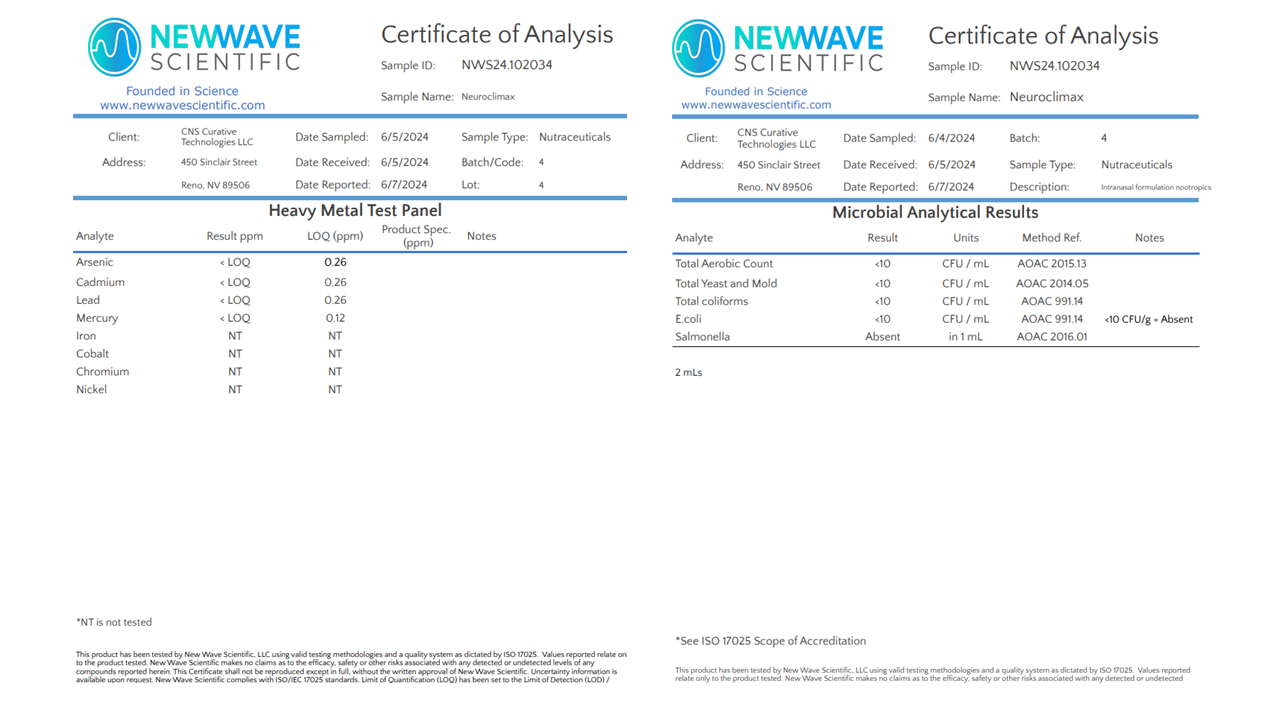1280x720 pixels.
Task: Open the newwavescientific.com link on left certificate
Action: (x=182, y=105)
